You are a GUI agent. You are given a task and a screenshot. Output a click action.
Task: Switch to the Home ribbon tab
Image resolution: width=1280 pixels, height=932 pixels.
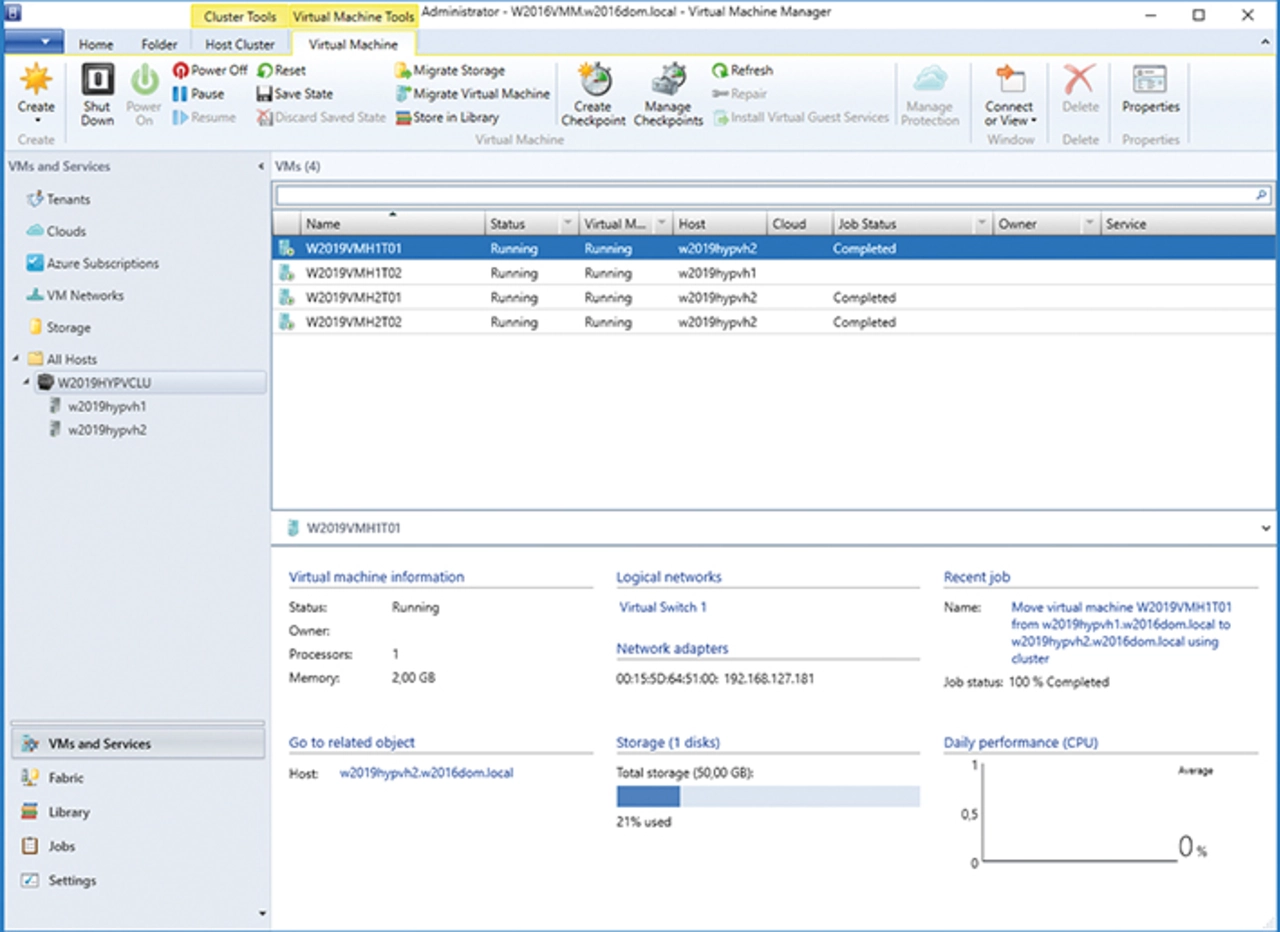[x=96, y=45]
